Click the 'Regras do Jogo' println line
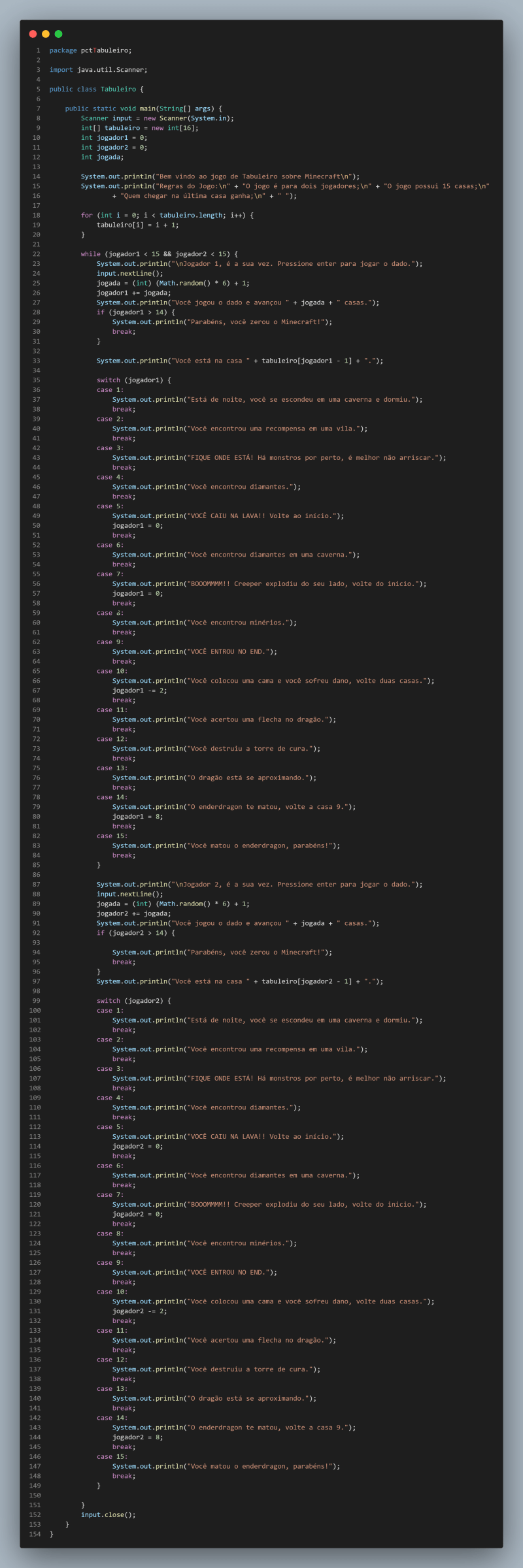The image size is (523, 1568). coord(285,186)
